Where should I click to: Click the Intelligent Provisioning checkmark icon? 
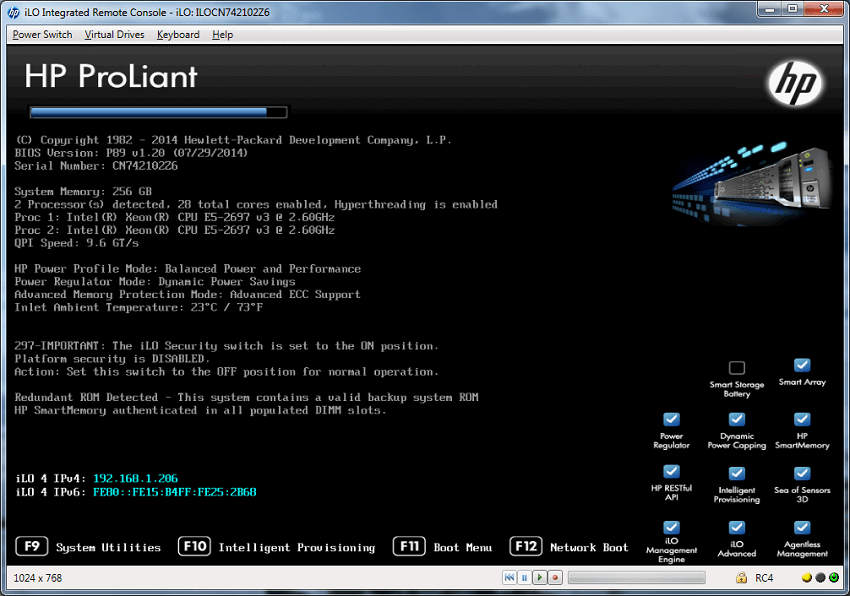point(737,473)
